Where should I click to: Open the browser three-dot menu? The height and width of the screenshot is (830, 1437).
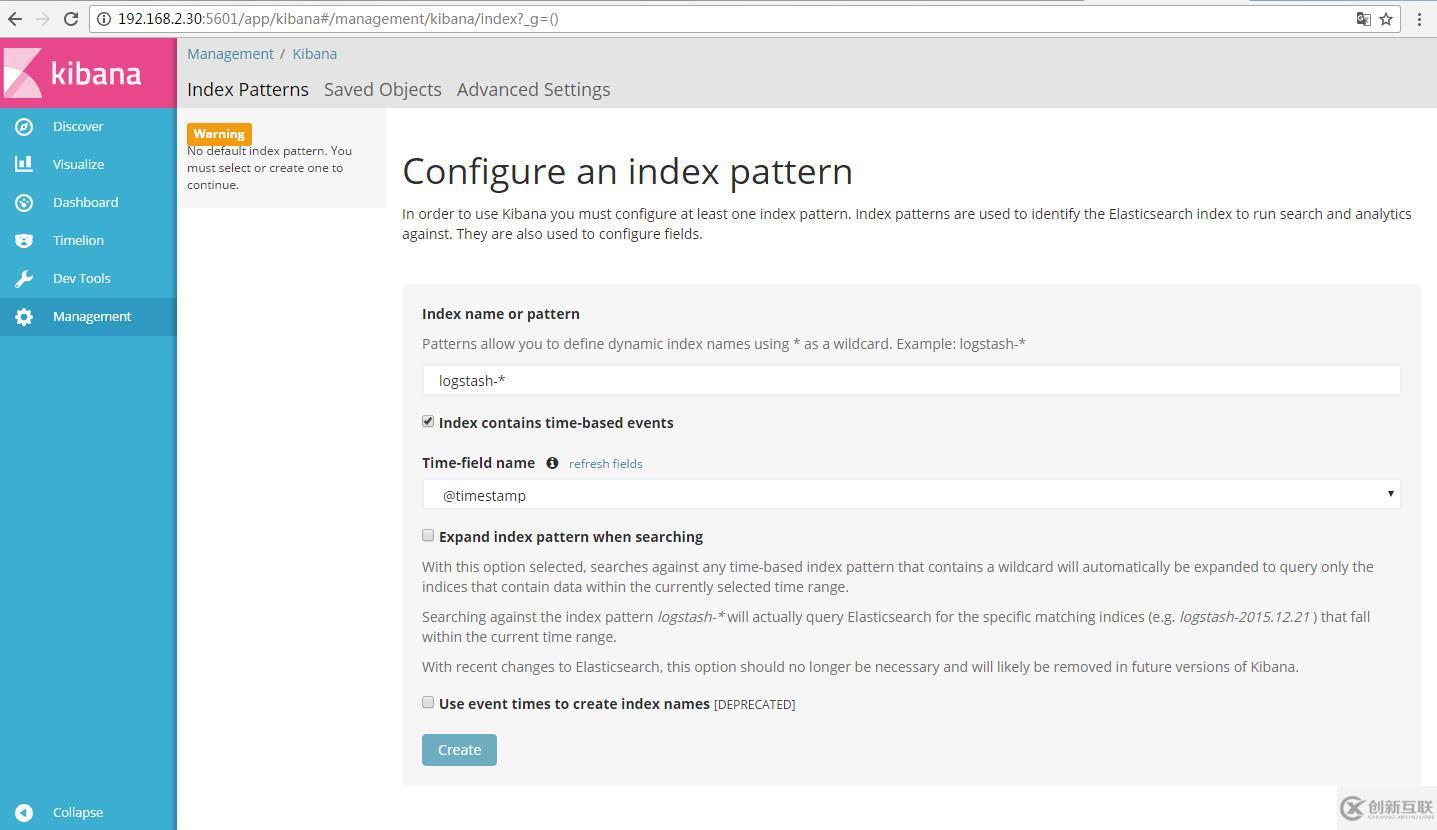pos(1419,18)
